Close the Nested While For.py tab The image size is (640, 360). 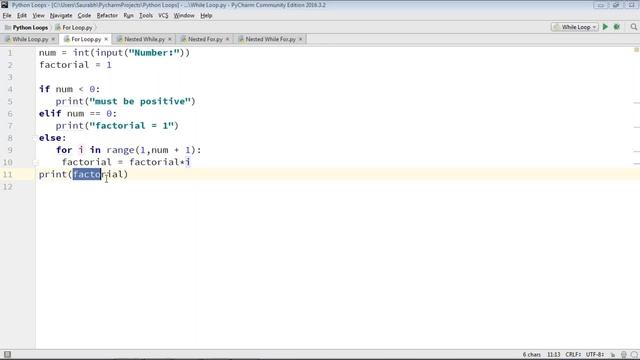pyautogui.click(x=300, y=39)
